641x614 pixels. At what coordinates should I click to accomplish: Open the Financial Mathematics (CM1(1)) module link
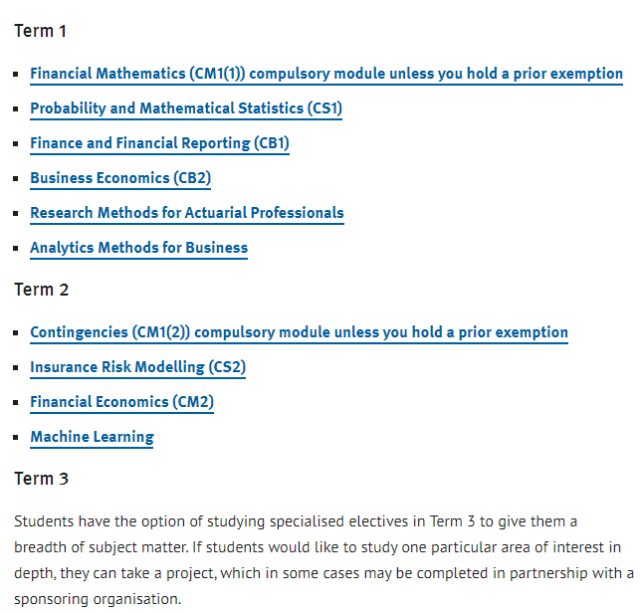326,74
